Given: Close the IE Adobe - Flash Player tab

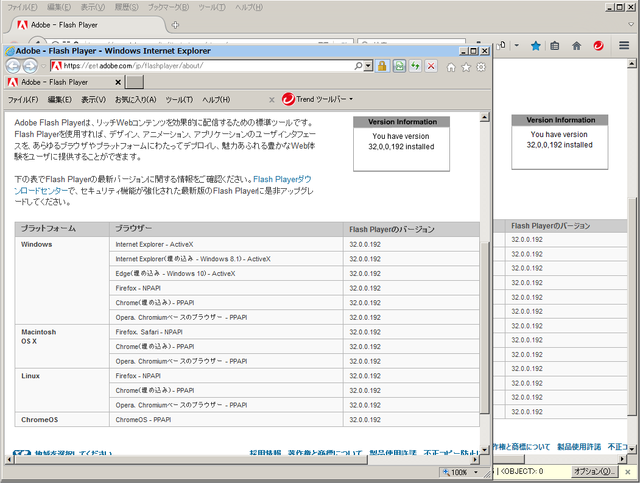Looking at the screenshot, I should pos(118,82).
